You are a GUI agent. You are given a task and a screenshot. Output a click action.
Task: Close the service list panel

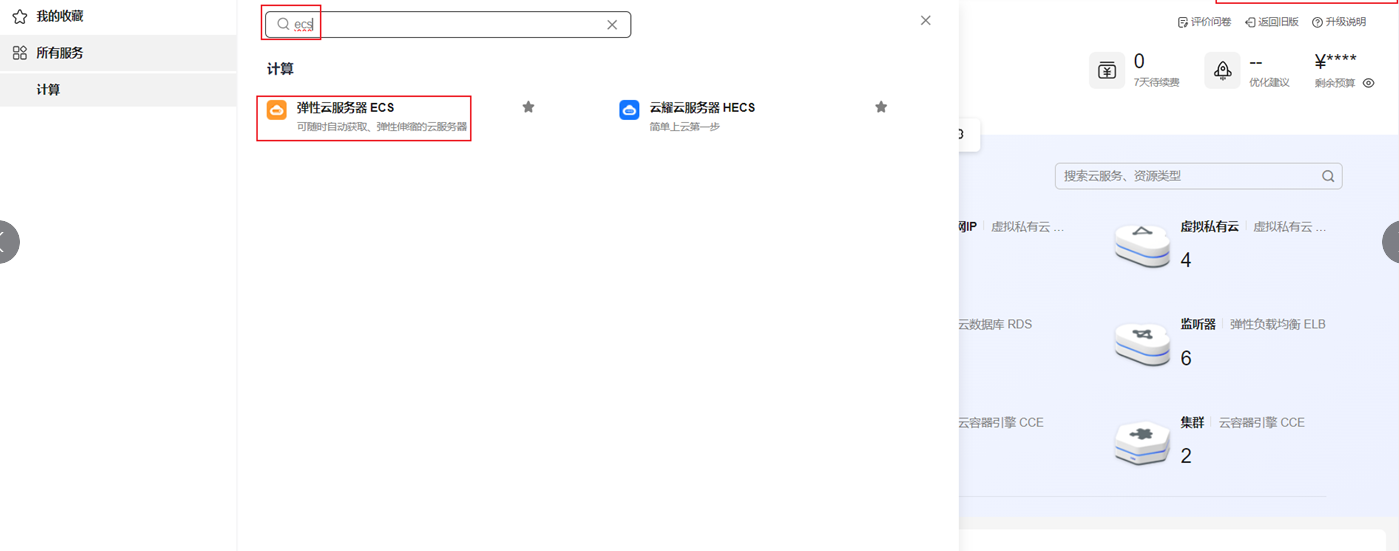(926, 20)
